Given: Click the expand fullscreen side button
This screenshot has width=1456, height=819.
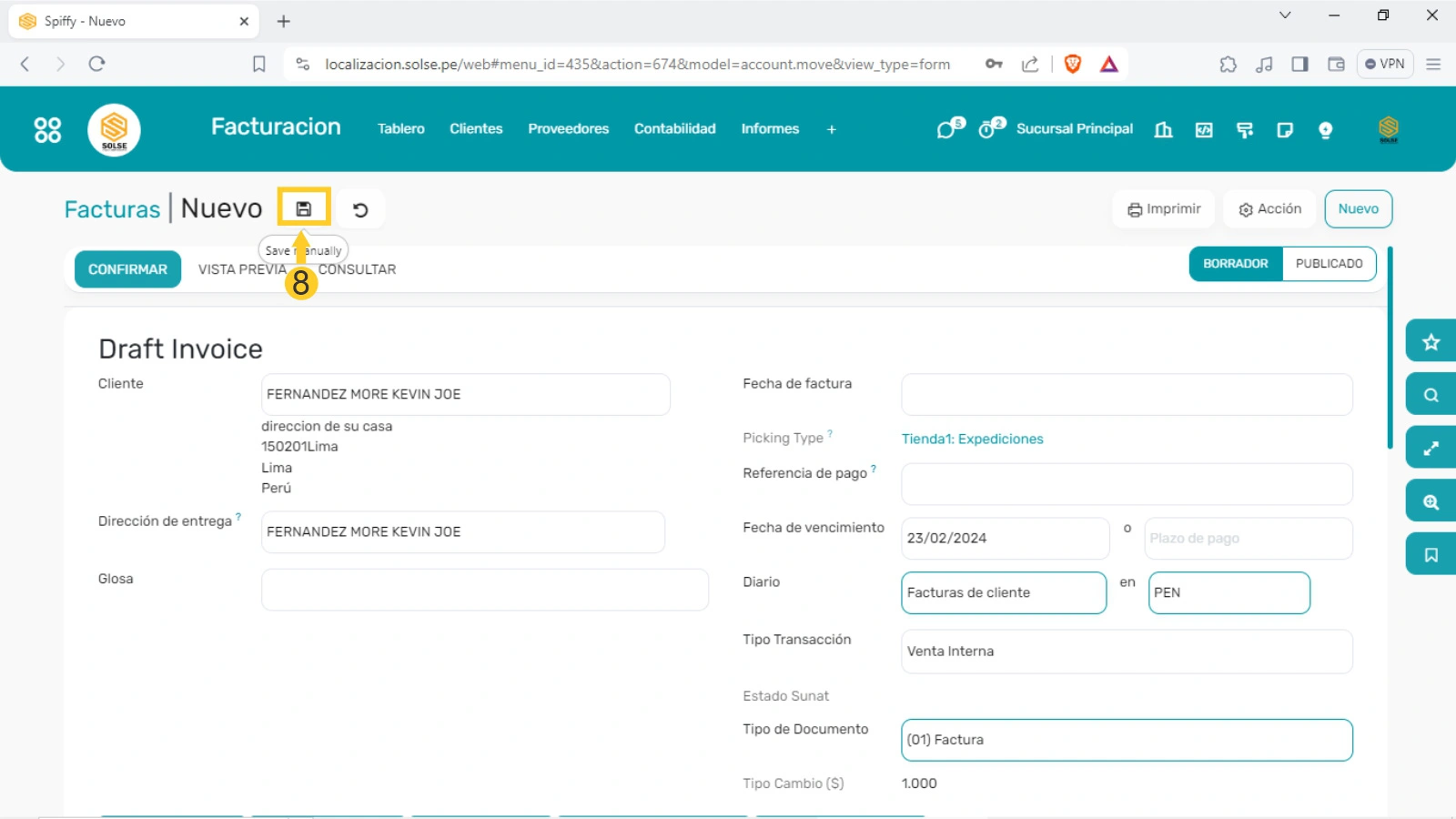Looking at the screenshot, I should (1431, 449).
